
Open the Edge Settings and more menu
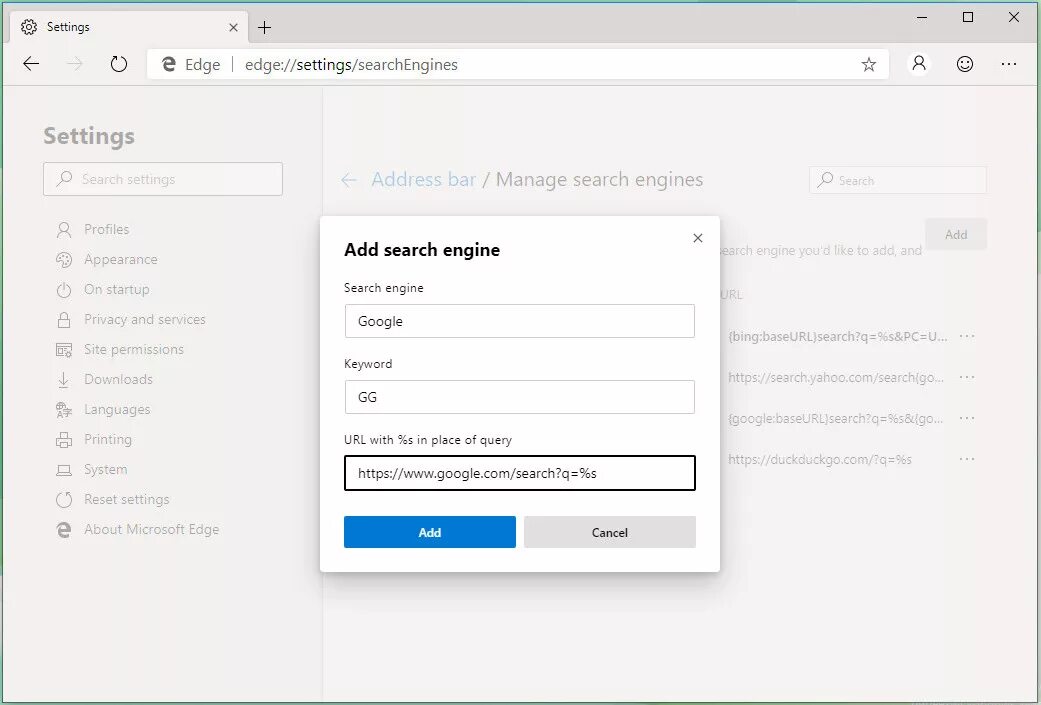1008,64
